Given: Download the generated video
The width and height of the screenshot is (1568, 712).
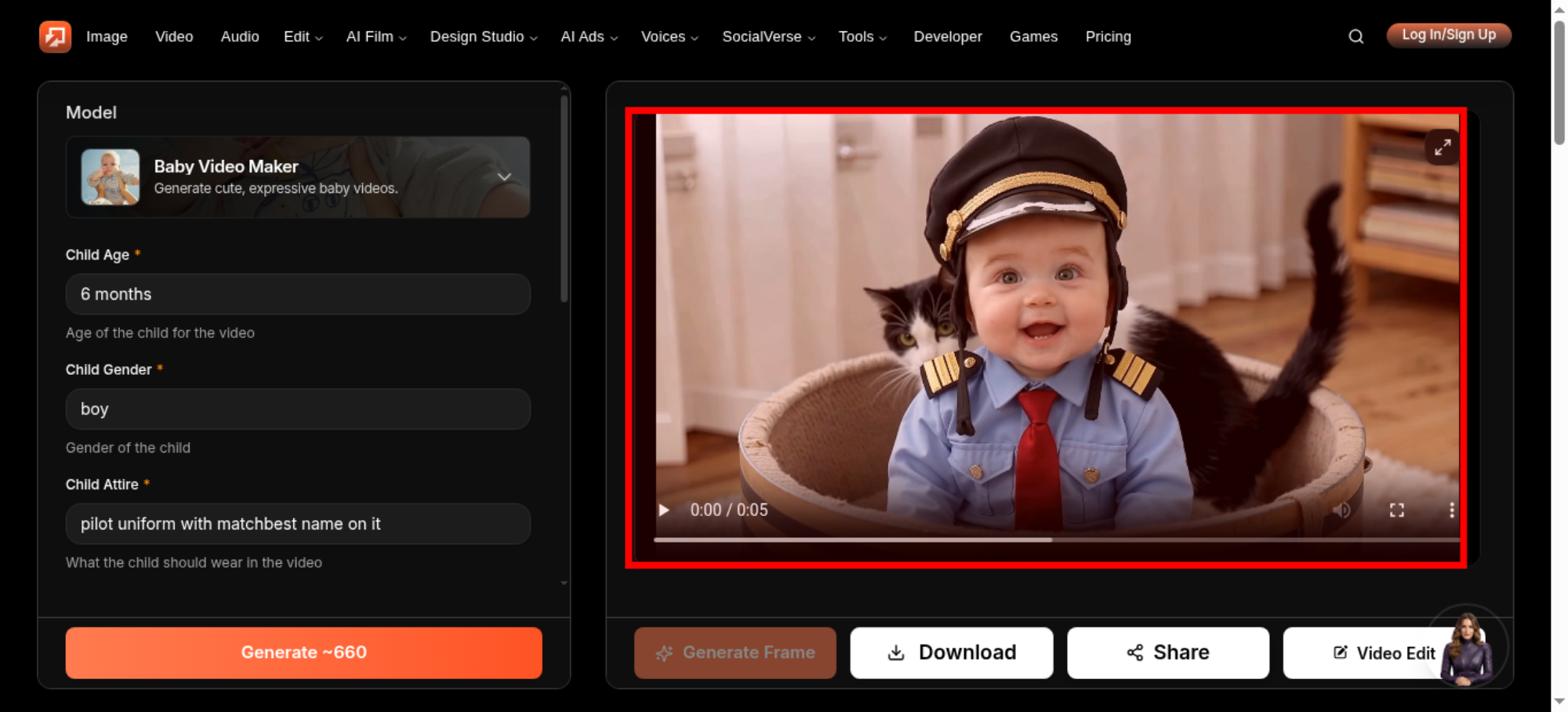Looking at the screenshot, I should point(952,652).
